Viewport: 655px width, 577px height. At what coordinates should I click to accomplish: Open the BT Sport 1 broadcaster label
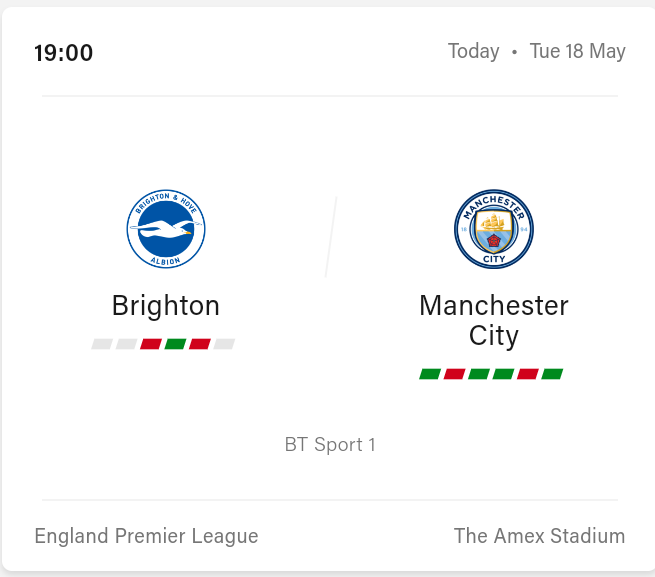330,445
